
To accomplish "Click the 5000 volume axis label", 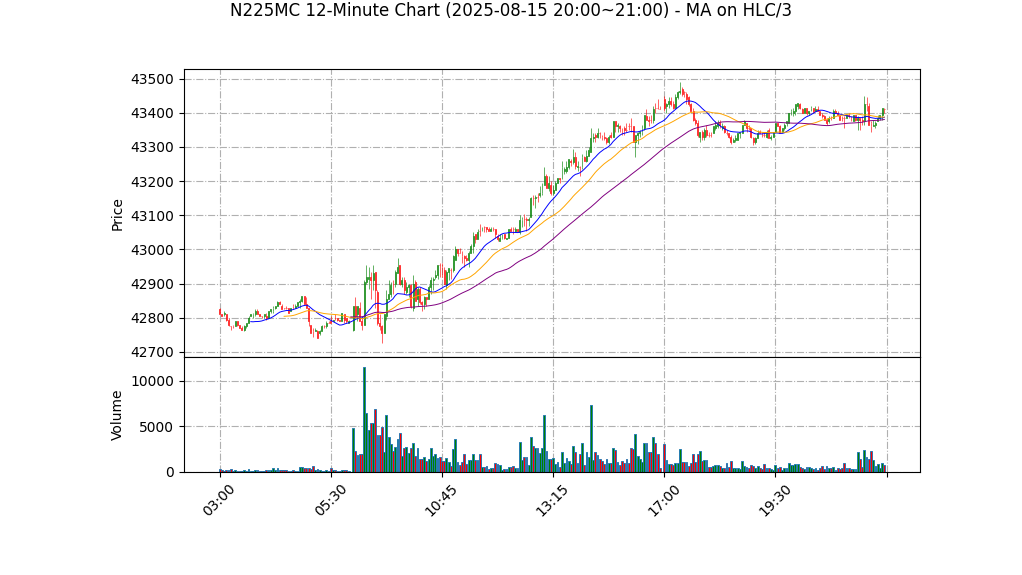I will click(x=157, y=427).
